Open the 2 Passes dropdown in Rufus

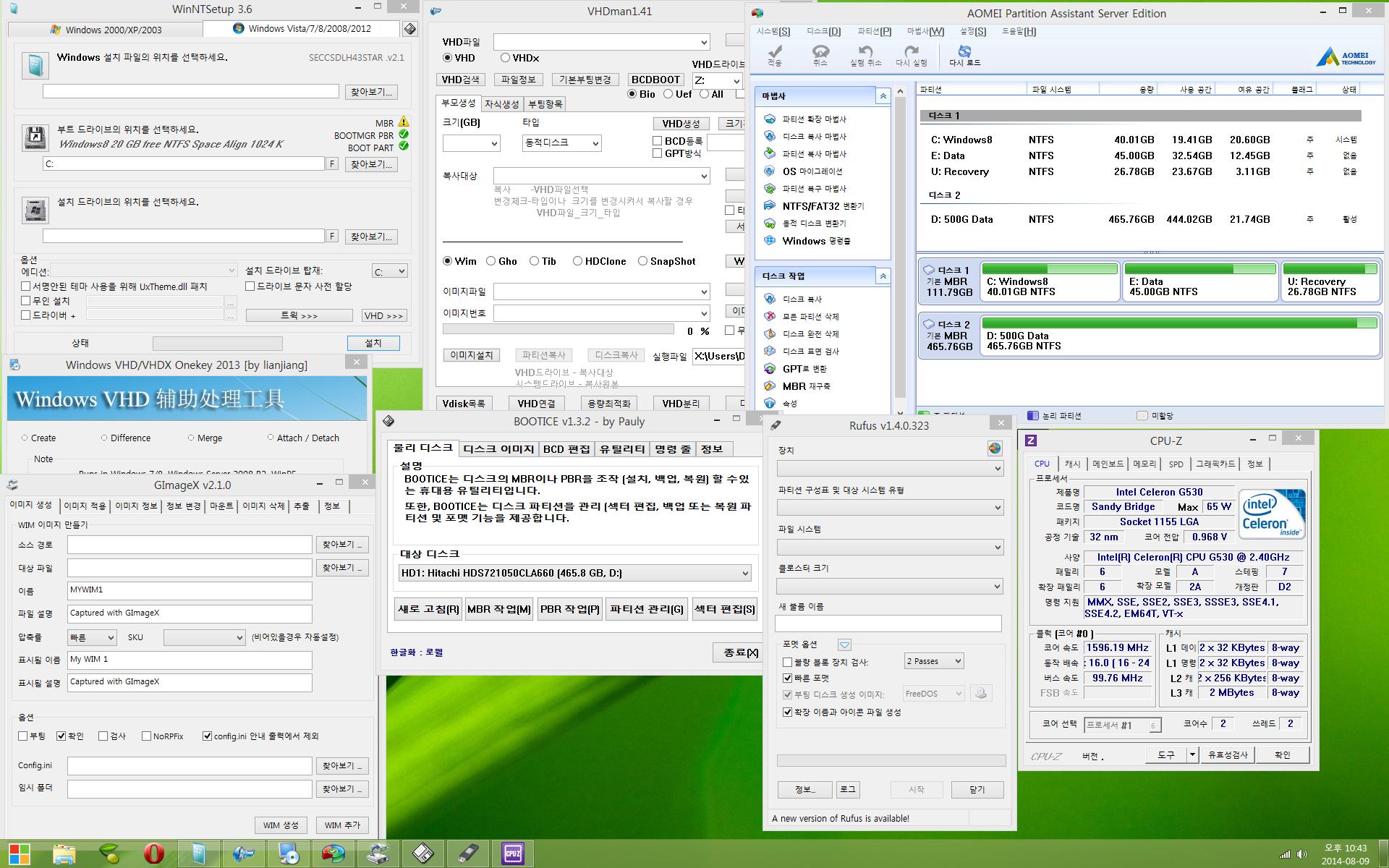pos(934,661)
